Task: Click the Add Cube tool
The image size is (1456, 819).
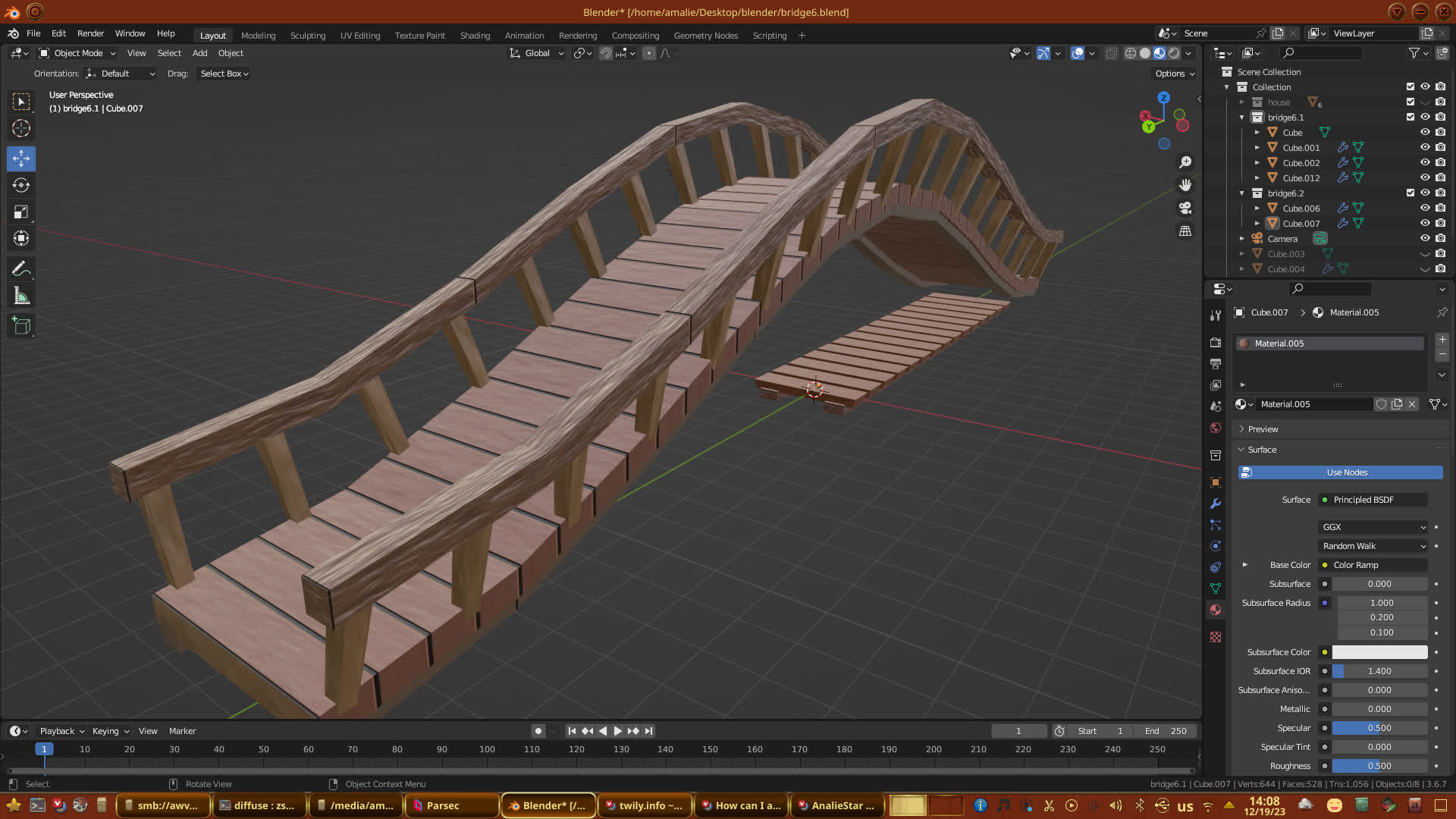Action: pos(21,326)
